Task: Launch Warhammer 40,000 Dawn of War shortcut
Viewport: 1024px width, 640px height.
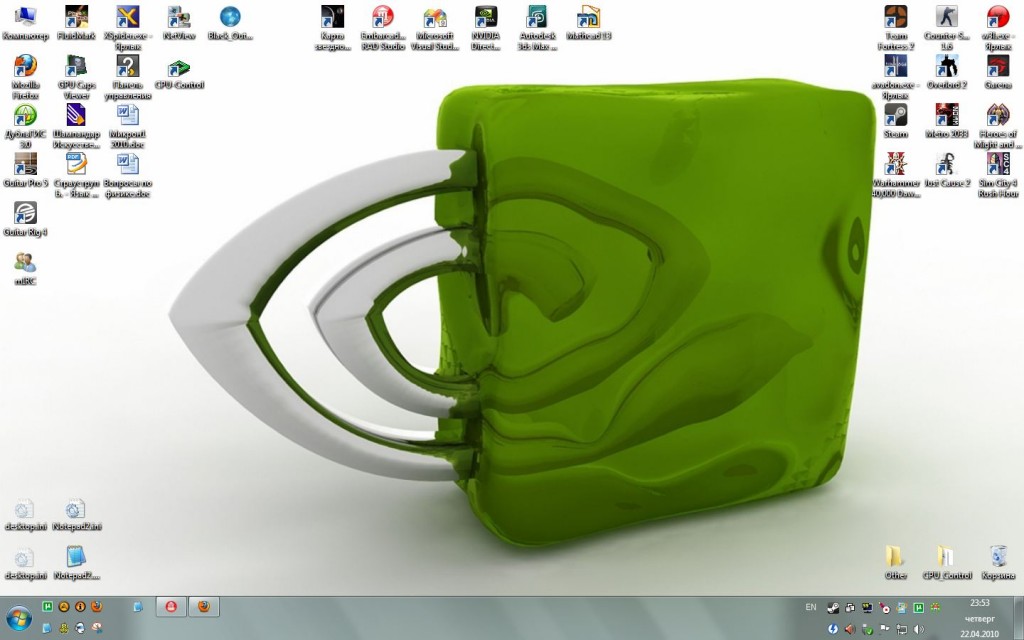Action: click(895, 175)
